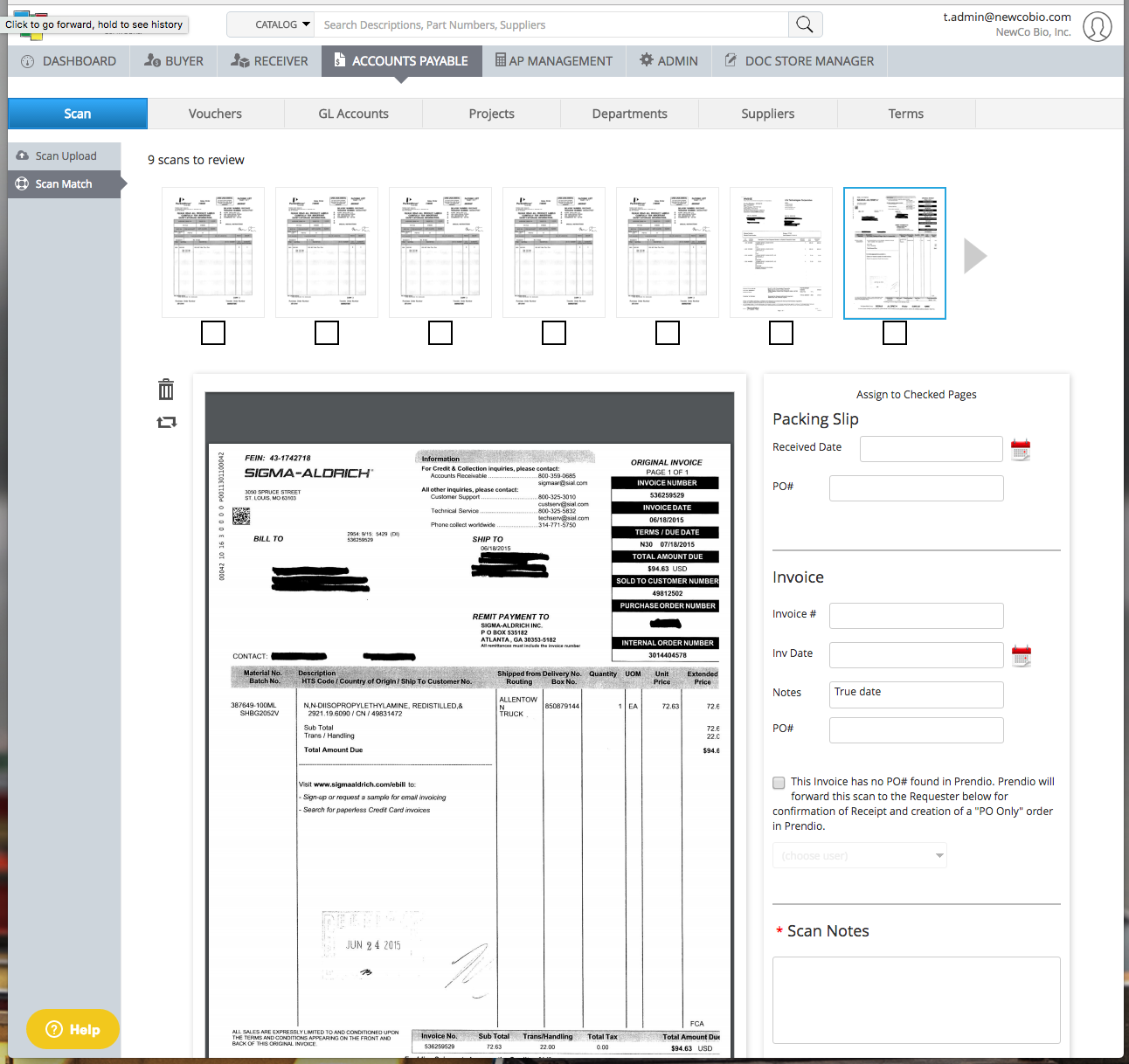Go to the Buyer module

tap(173, 61)
